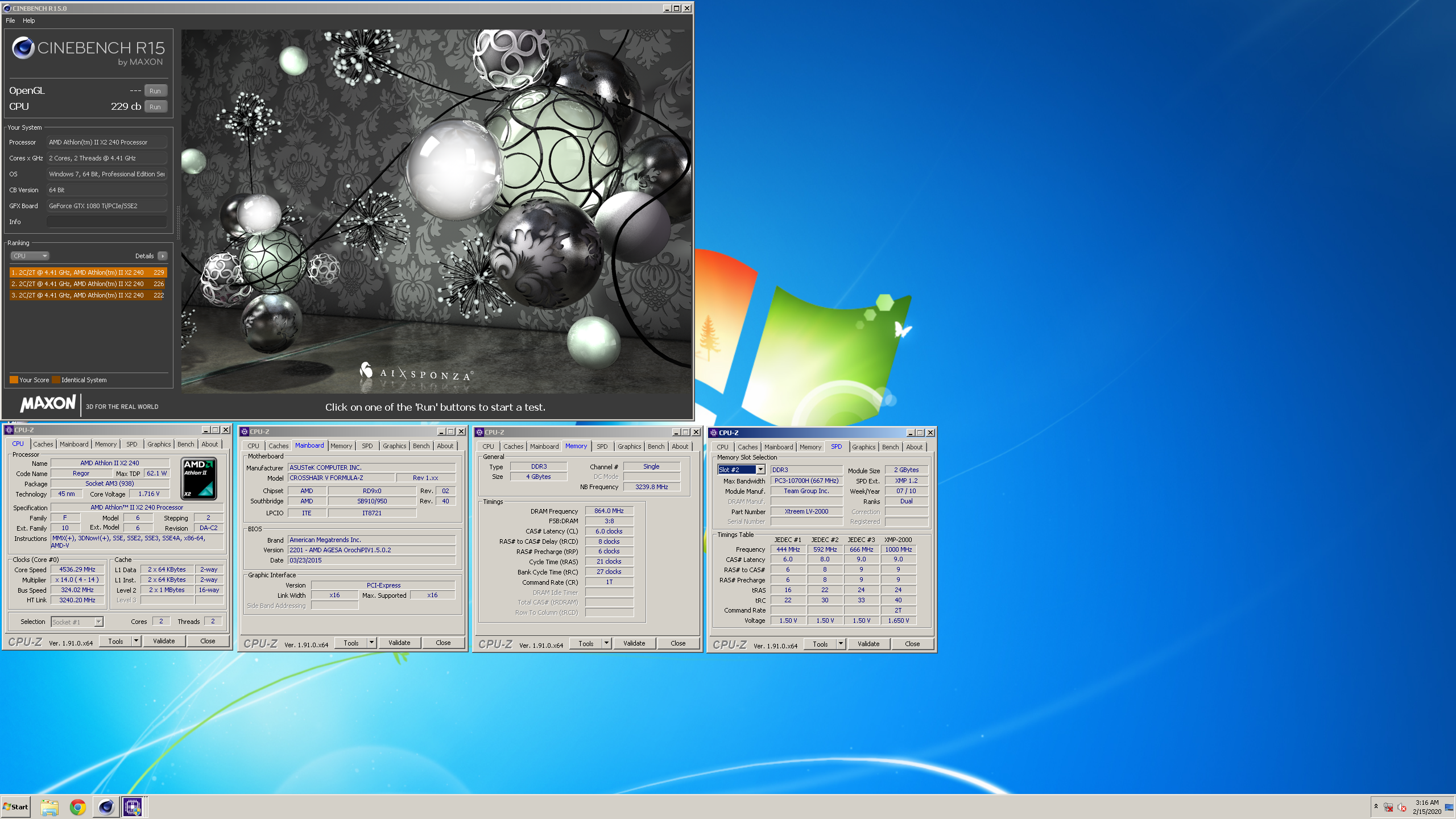Select second ranking row scoring 226

tap(88, 284)
